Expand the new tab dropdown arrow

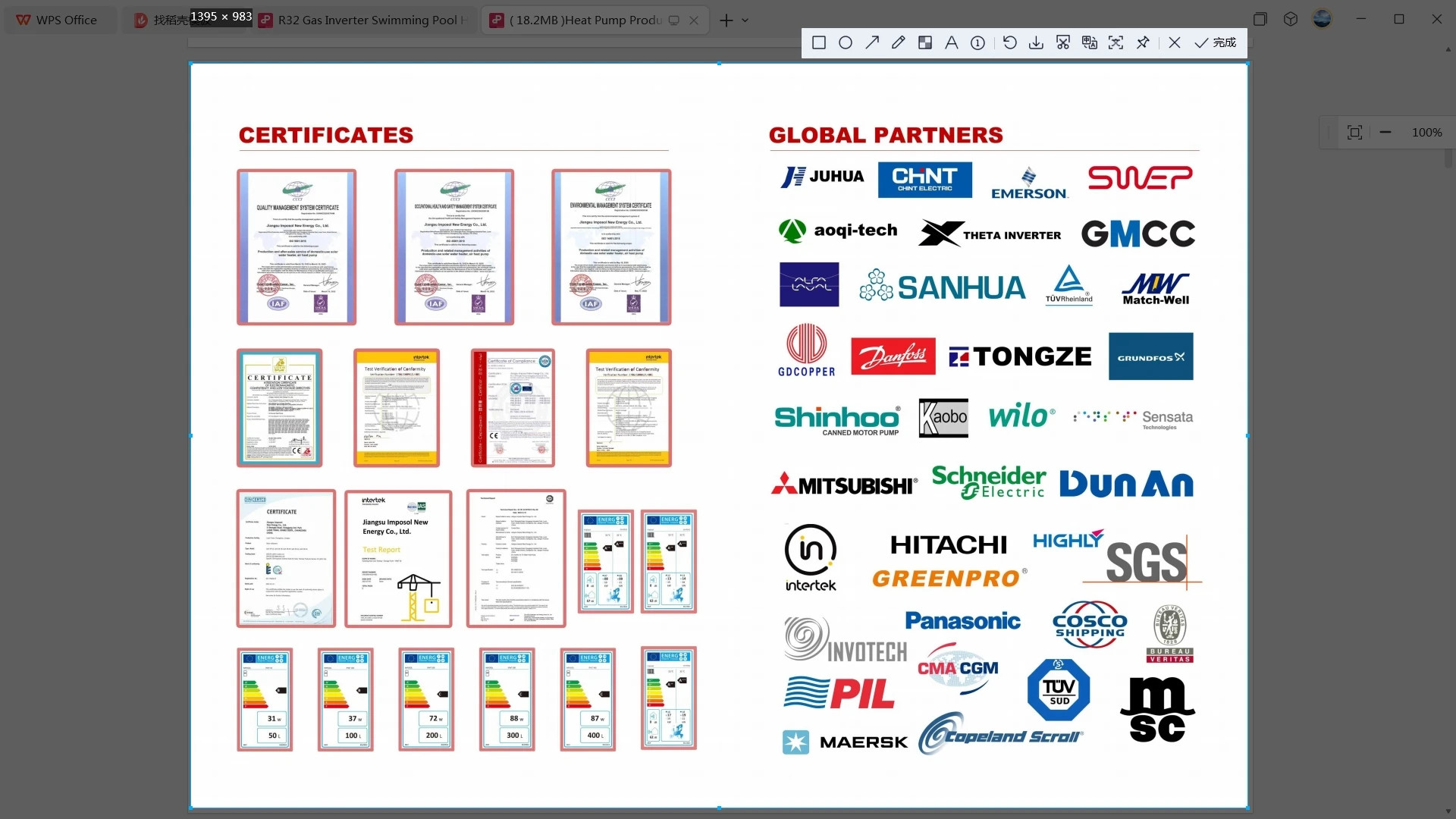(745, 20)
